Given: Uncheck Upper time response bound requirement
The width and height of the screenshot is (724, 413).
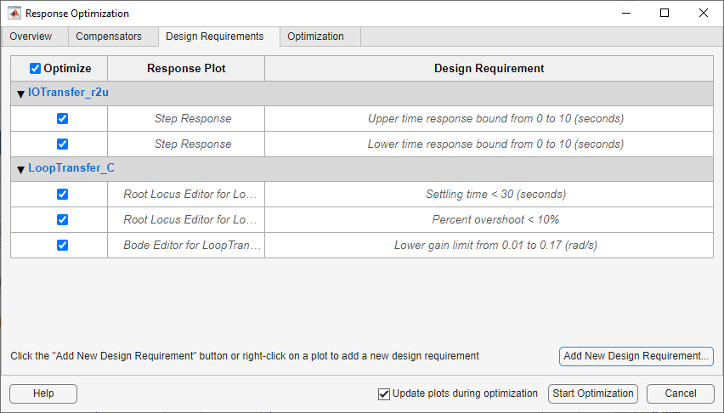Looking at the screenshot, I should coord(62,119).
